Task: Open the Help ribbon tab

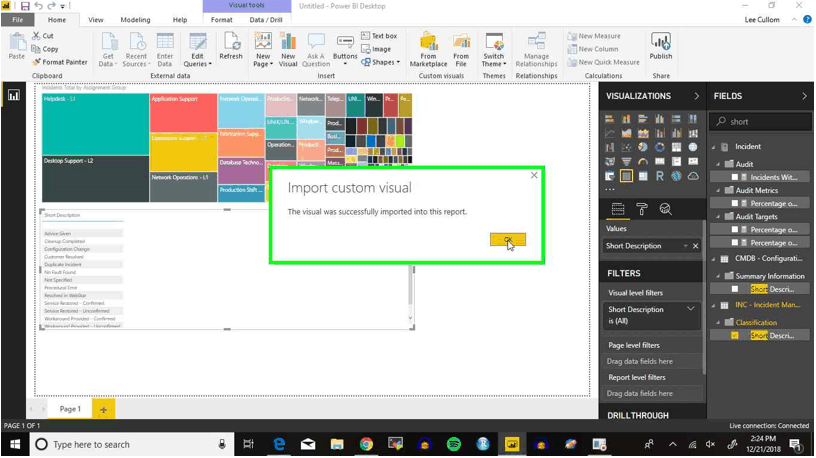Action: (180, 20)
